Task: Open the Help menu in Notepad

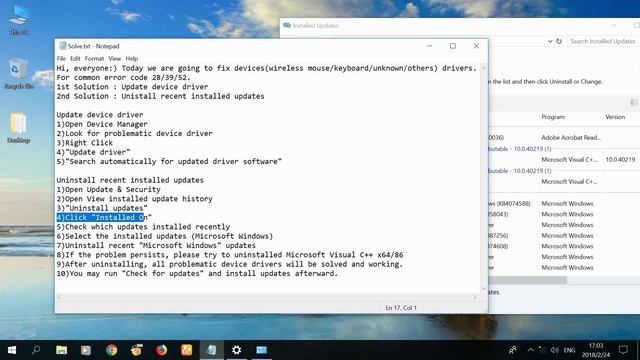Action: pyautogui.click(x=131, y=58)
